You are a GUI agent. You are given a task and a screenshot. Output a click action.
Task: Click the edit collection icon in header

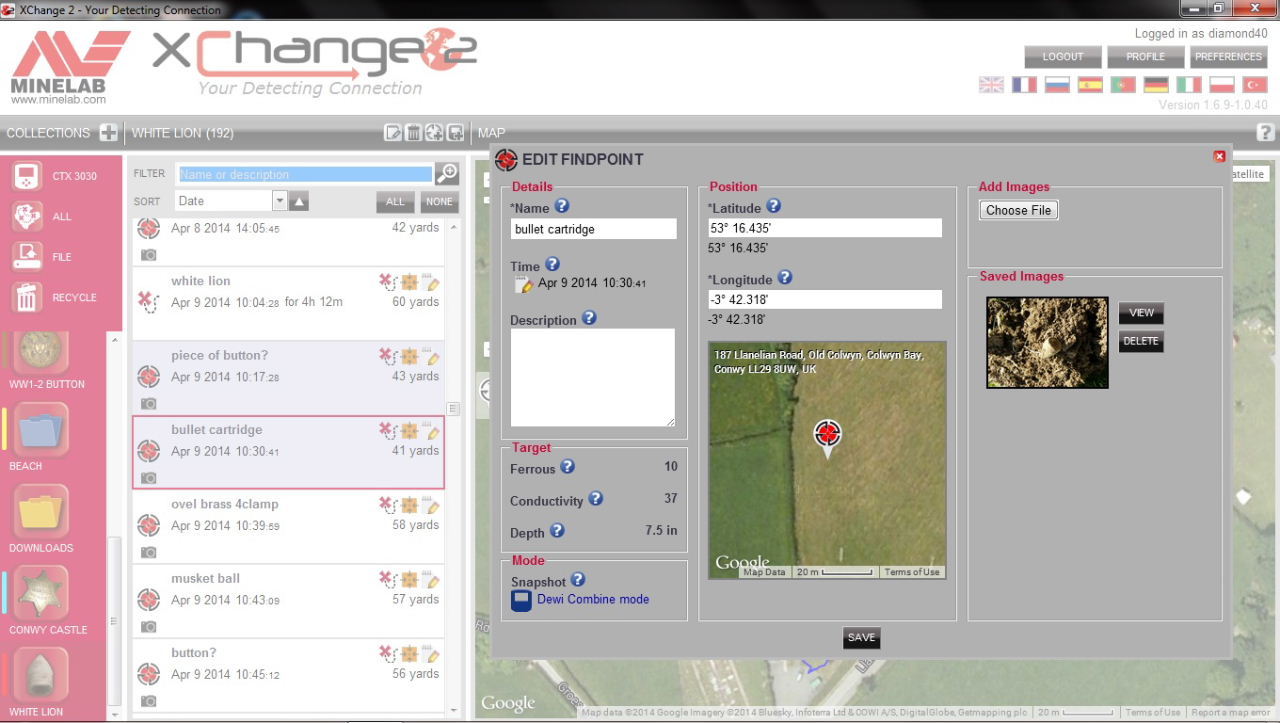tap(393, 133)
